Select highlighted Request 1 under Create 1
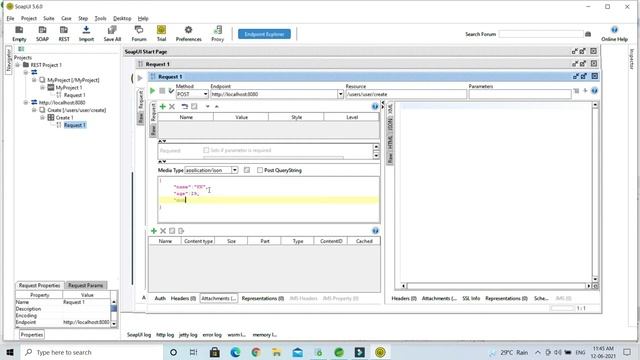The width and height of the screenshot is (640, 360). pyautogui.click(x=75, y=125)
